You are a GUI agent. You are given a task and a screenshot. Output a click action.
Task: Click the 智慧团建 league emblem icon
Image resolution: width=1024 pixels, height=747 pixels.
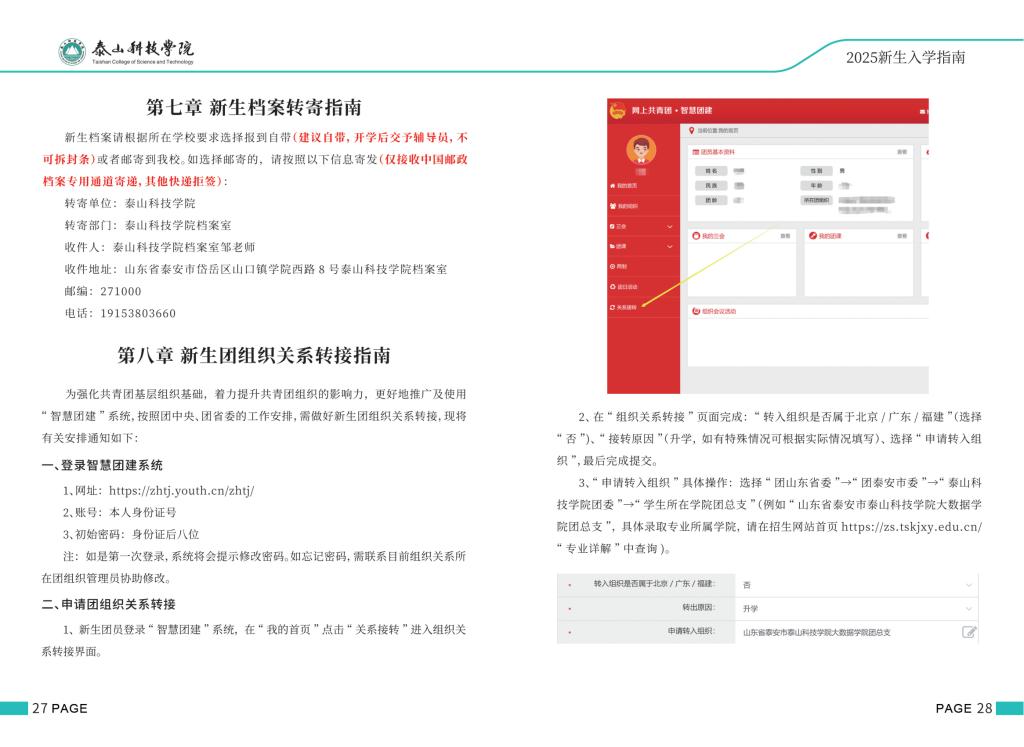pyautogui.click(x=617, y=109)
